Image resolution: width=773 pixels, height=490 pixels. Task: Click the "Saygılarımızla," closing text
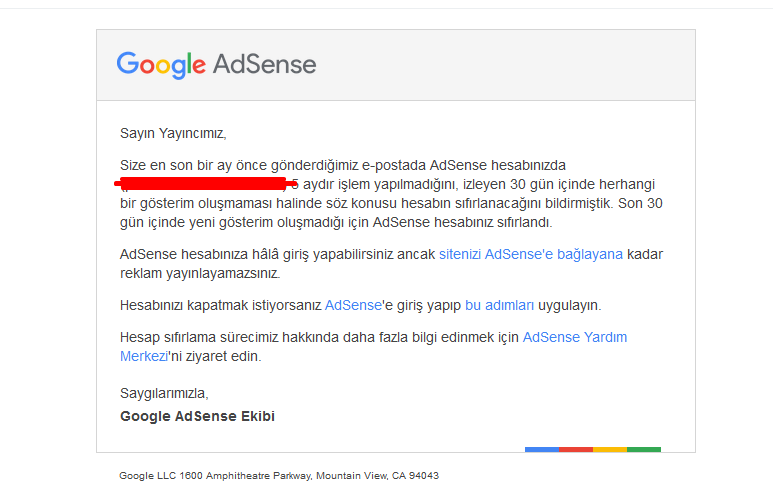164,393
